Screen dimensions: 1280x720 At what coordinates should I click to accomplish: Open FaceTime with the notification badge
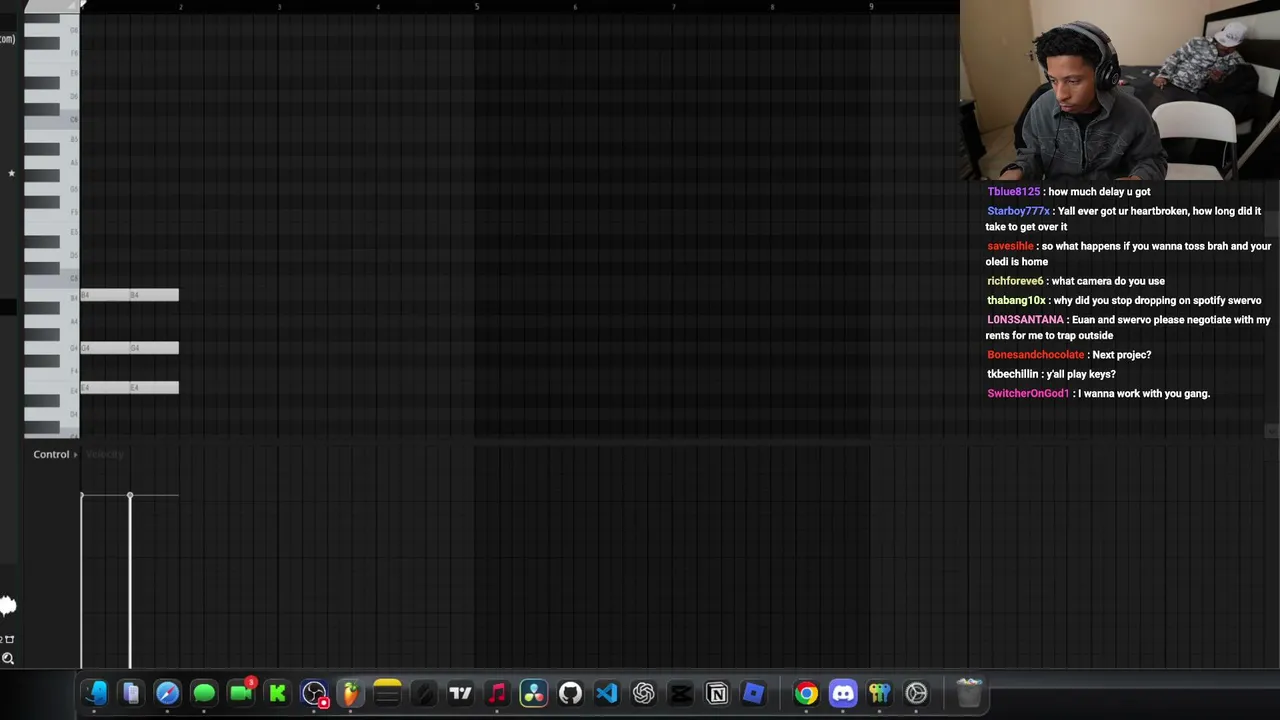coord(241,693)
